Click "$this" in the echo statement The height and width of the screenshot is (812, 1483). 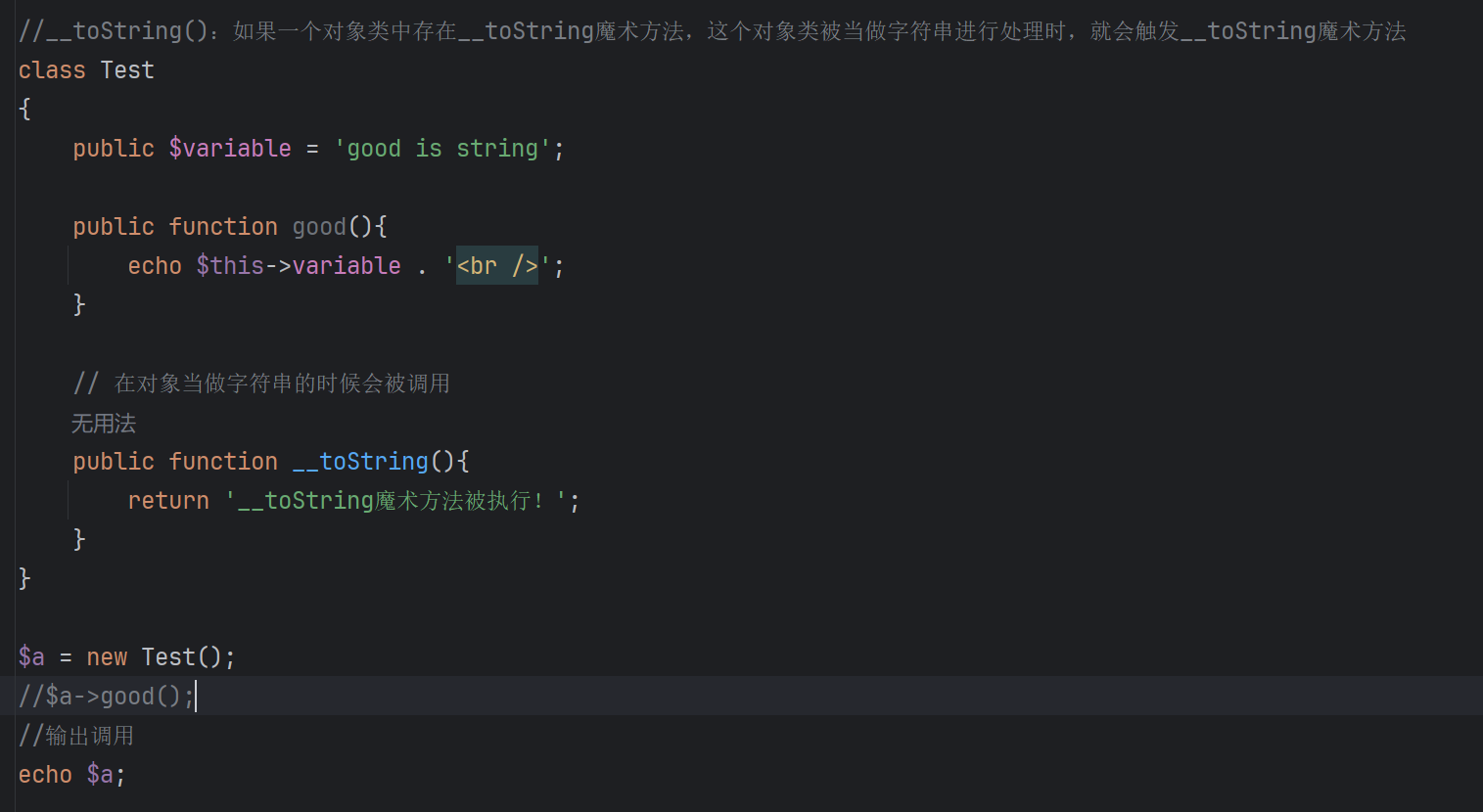[230, 266]
